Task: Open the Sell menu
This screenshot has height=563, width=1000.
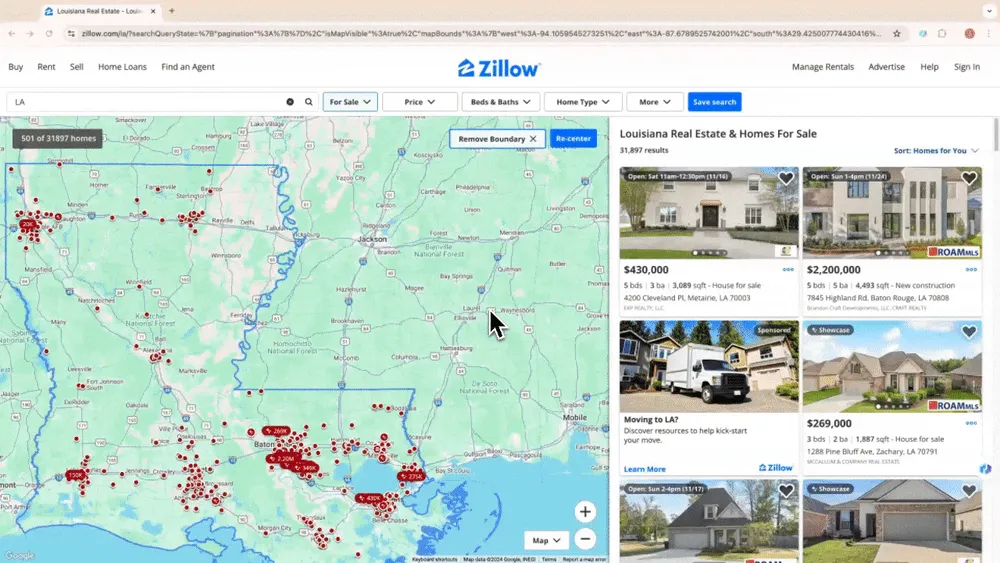Action: point(77,67)
